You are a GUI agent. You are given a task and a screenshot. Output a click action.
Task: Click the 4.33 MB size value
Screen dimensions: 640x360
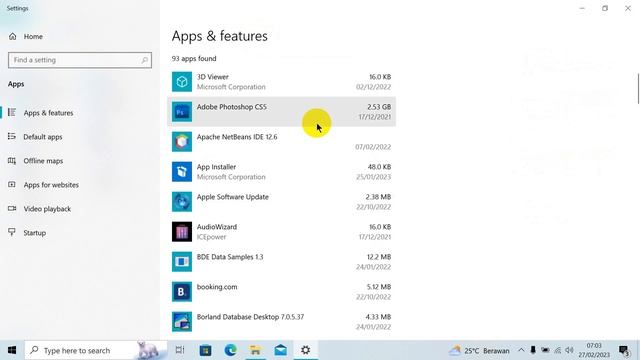click(379, 317)
